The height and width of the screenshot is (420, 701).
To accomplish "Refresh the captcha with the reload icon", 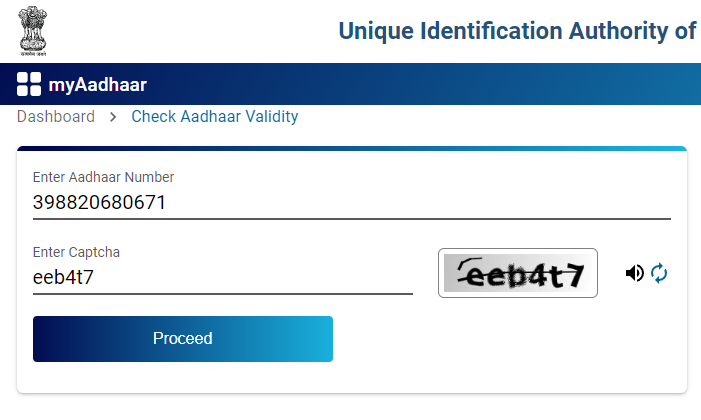I will coord(659,273).
